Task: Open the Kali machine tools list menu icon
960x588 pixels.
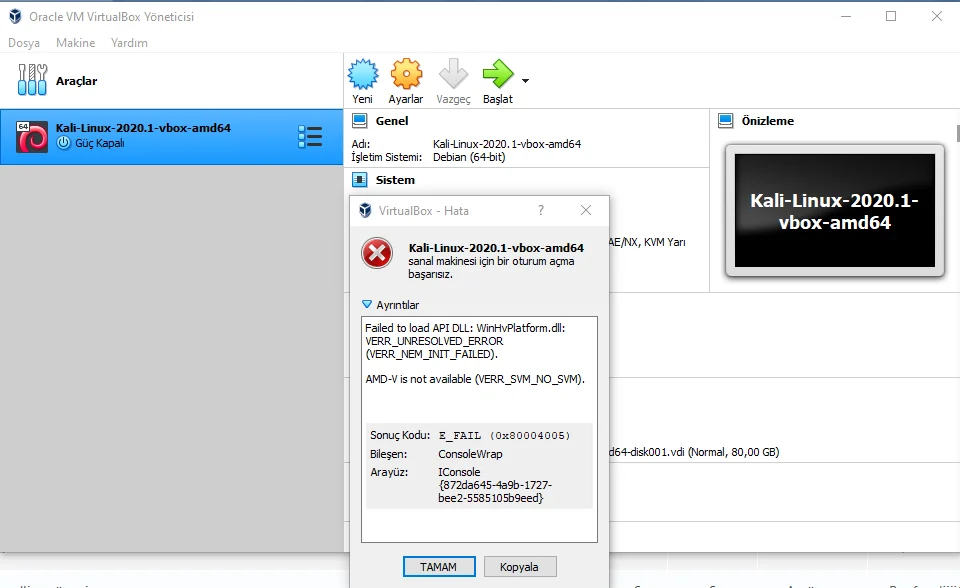Action: click(x=310, y=137)
